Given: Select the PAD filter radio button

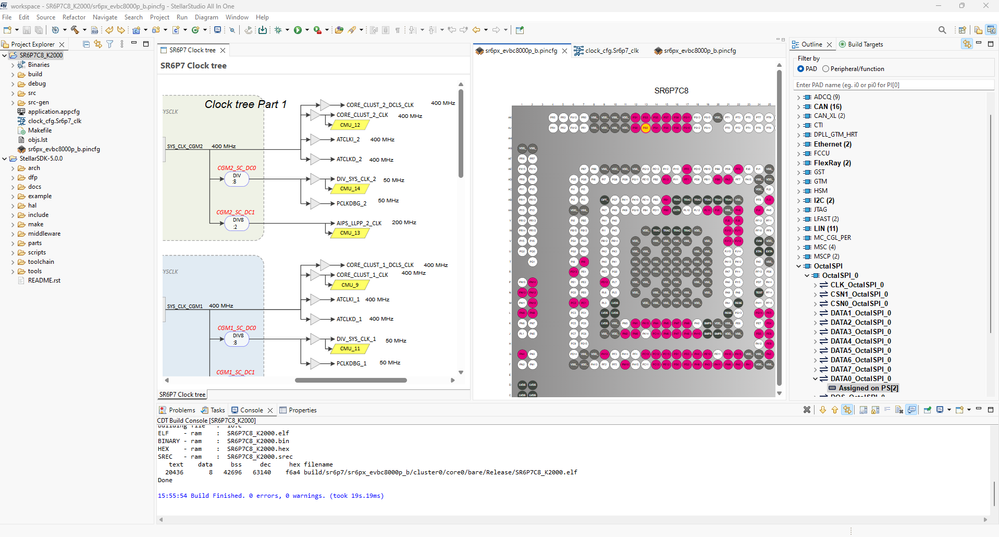Looking at the screenshot, I should point(801,69).
